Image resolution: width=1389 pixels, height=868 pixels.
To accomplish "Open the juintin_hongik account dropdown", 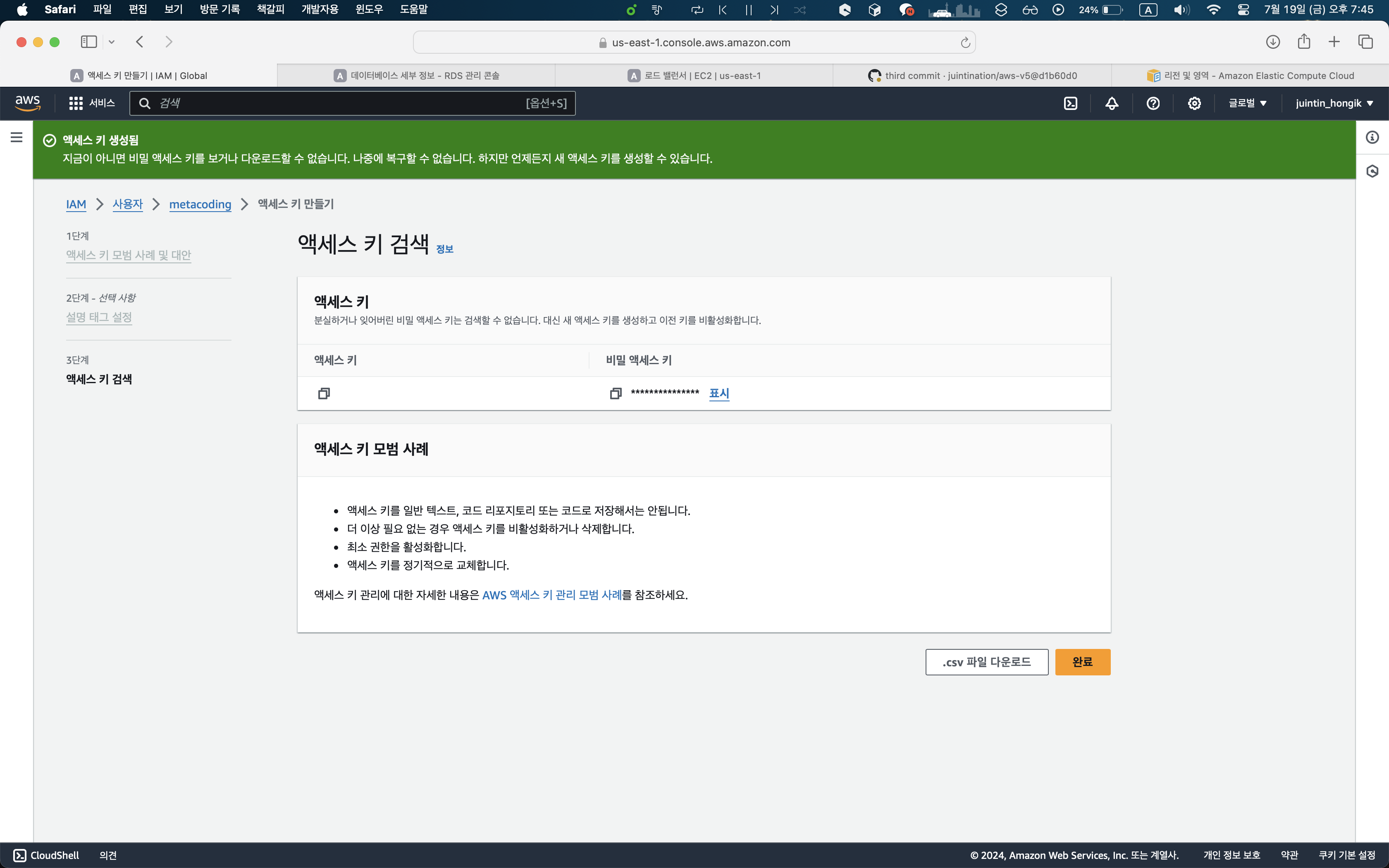I will coord(1334,103).
